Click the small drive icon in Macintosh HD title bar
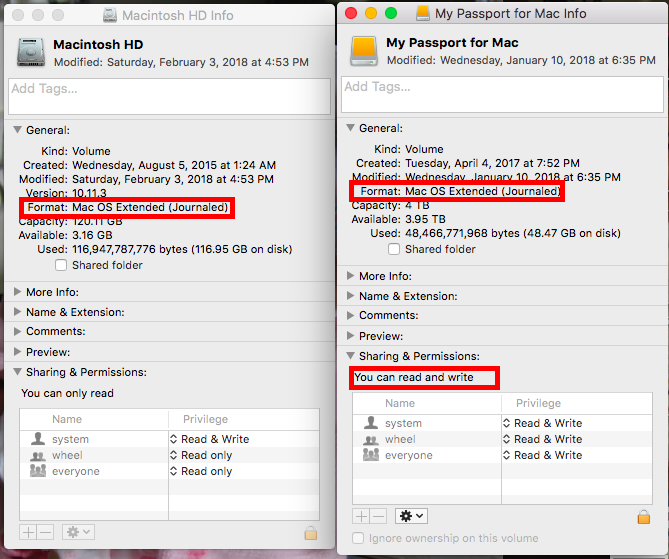Image resolution: width=669 pixels, height=559 pixels. 110,15
